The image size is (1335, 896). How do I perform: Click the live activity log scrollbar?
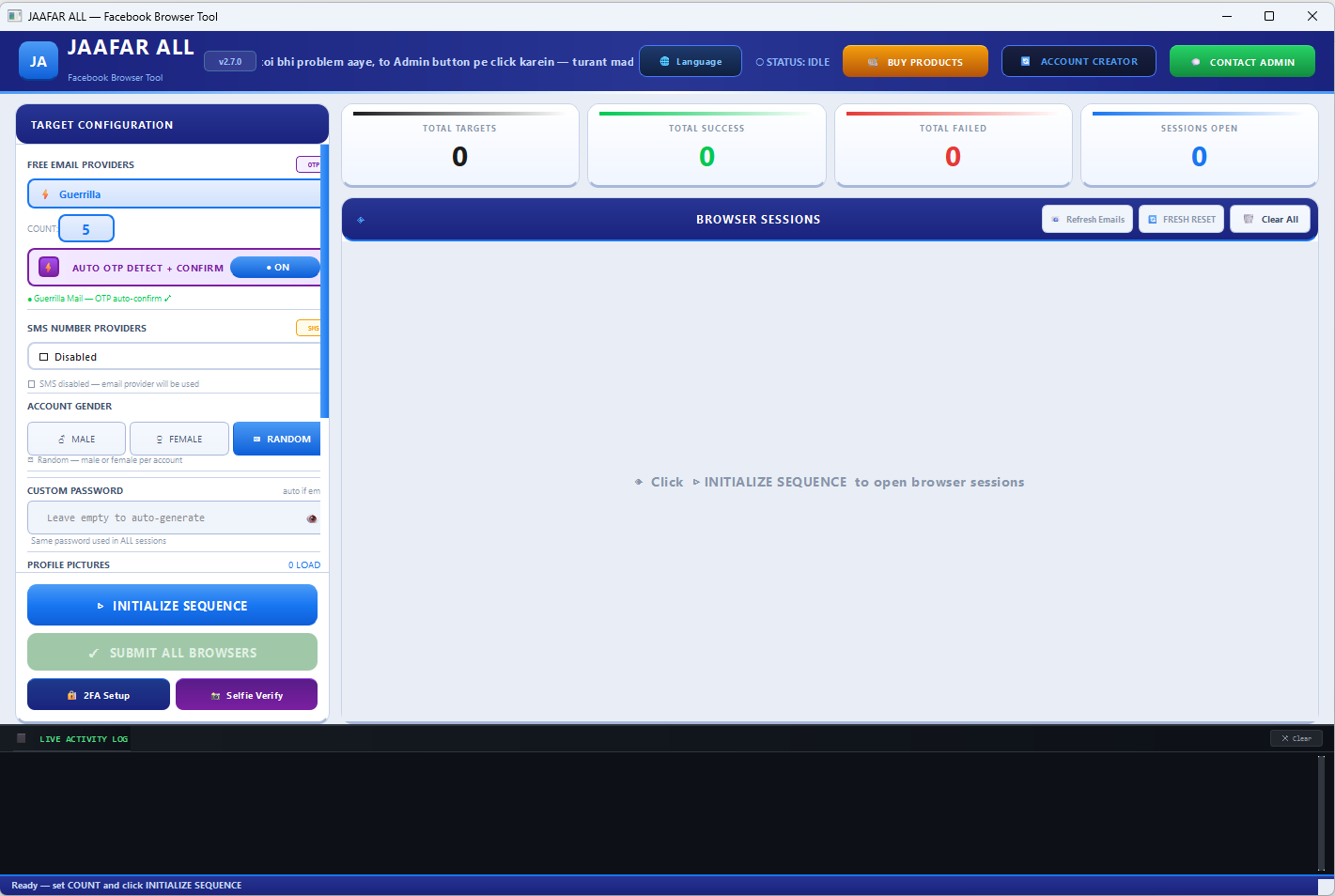click(1321, 813)
